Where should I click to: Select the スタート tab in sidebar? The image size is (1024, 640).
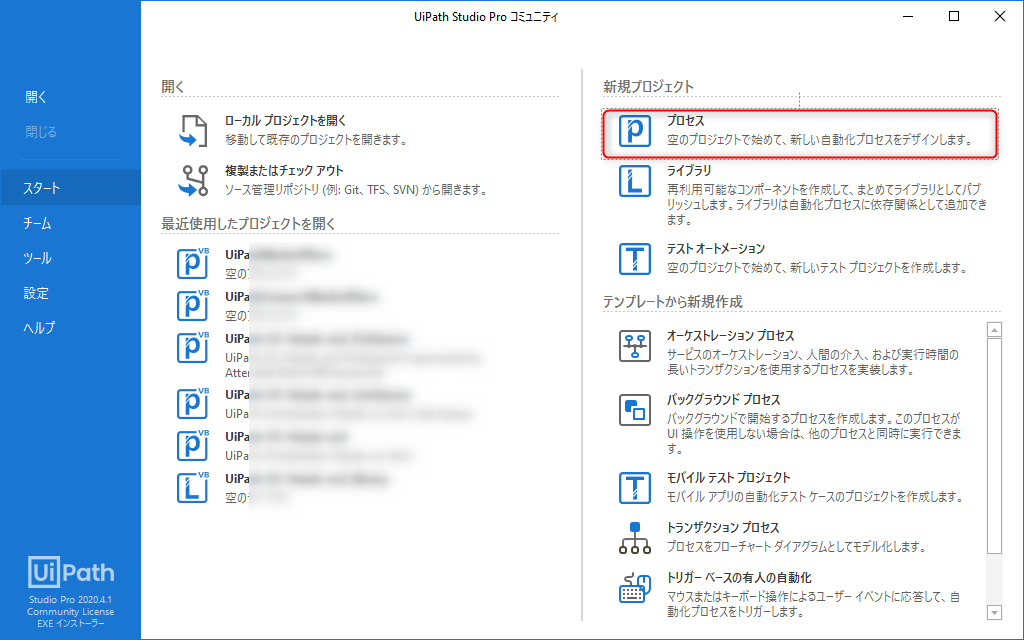pos(71,188)
